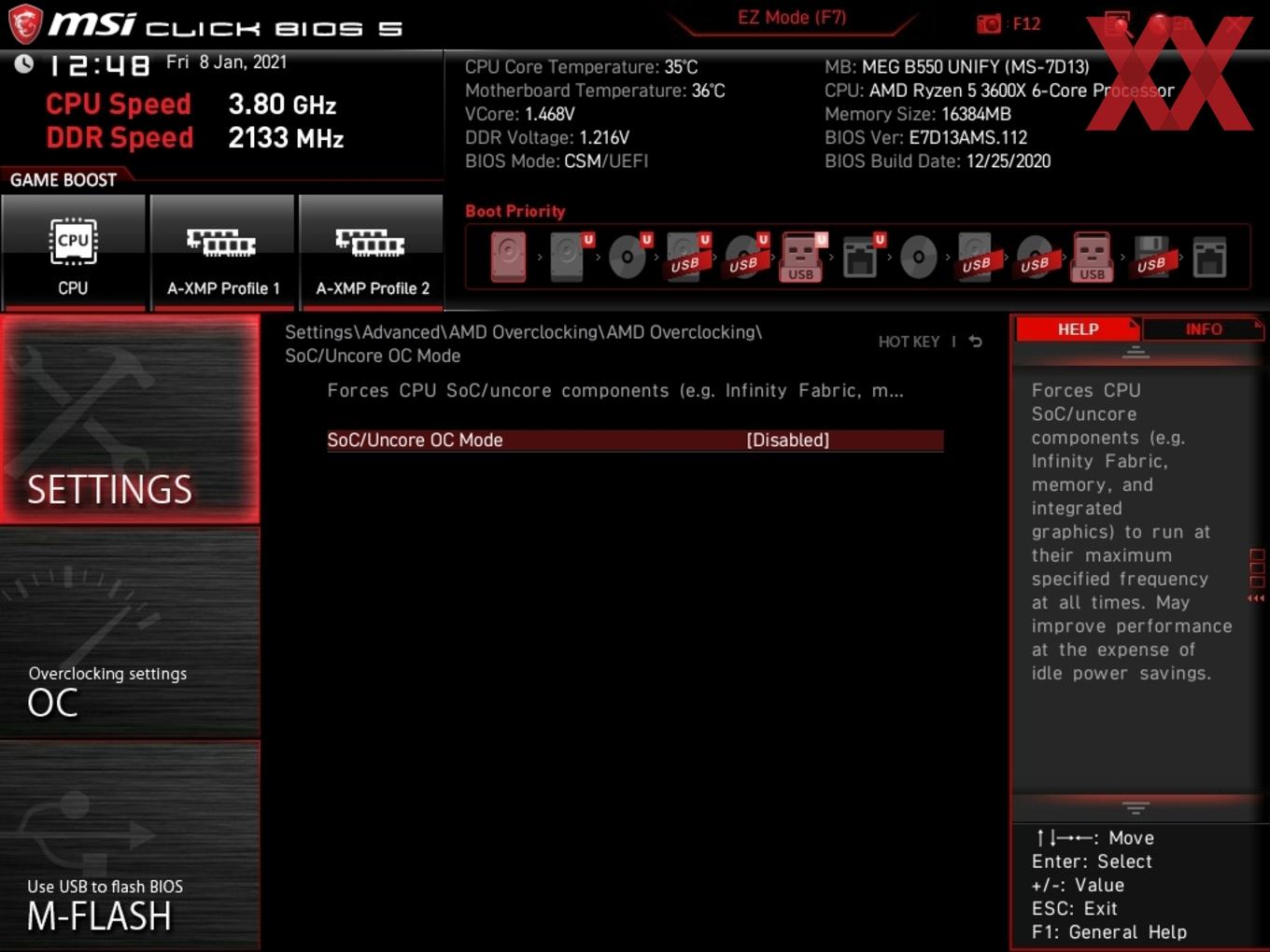The width and height of the screenshot is (1270, 952).
Task: Click the date Fri 8 Jan, 2021
Action: point(226,63)
